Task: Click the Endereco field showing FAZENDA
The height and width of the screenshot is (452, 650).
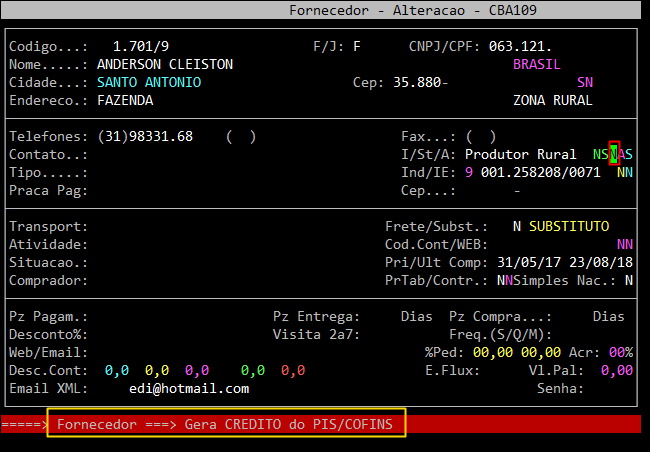Action: click(125, 100)
